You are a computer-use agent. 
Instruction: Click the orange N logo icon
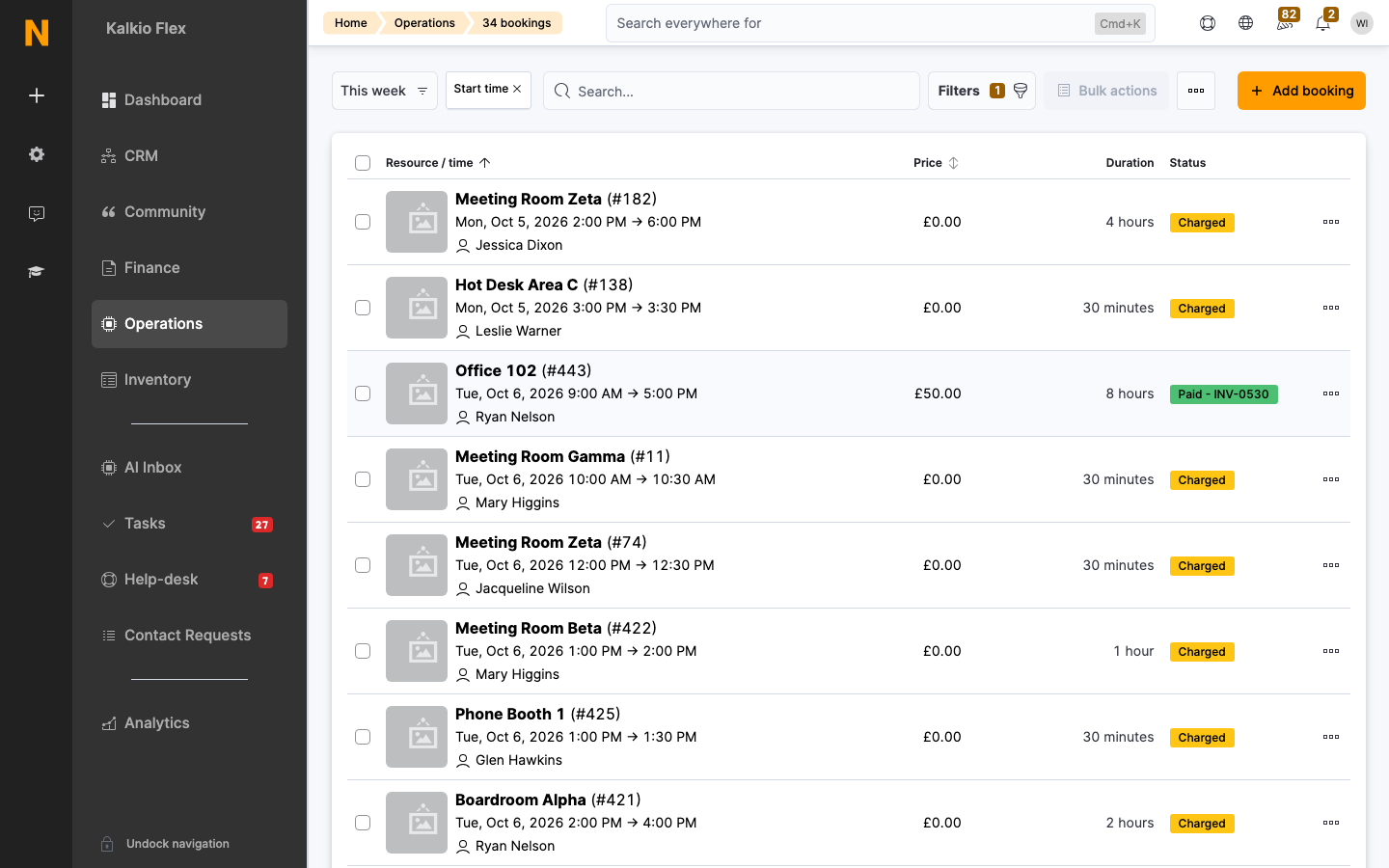(37, 33)
